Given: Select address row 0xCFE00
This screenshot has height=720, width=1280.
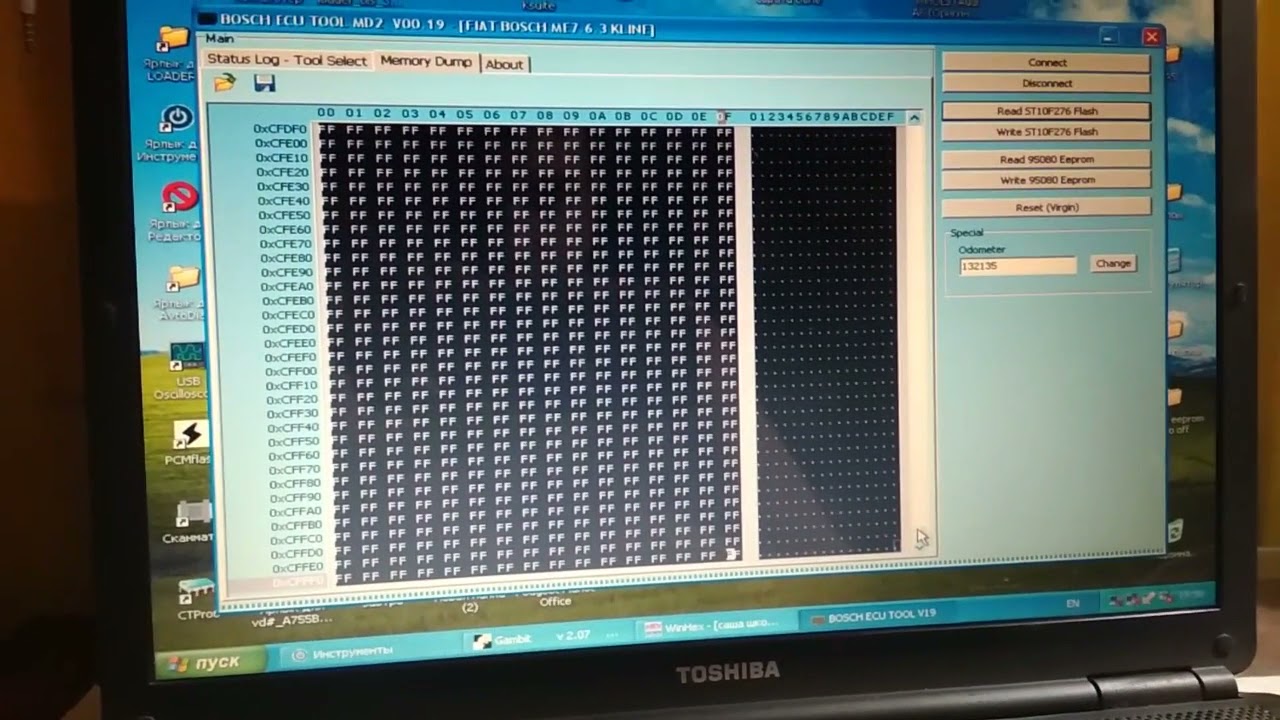Looking at the screenshot, I should point(281,143).
